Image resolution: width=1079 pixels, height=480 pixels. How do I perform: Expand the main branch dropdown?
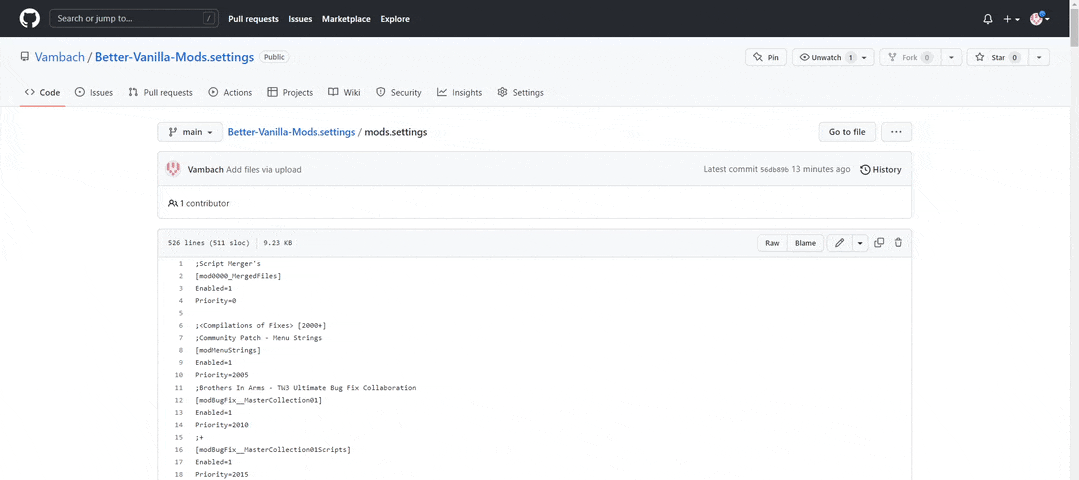190,132
